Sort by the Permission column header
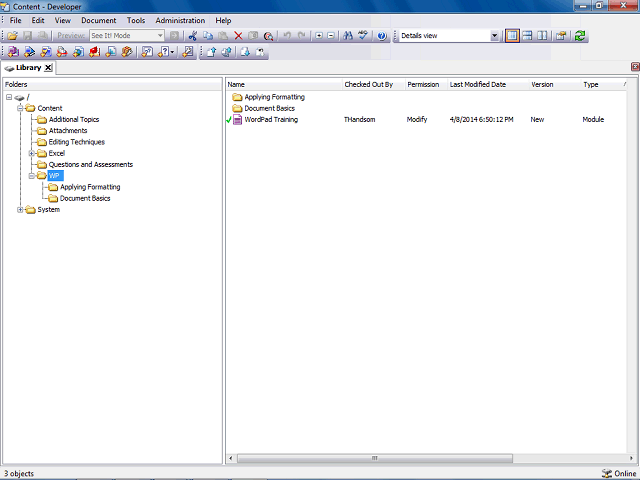The height and width of the screenshot is (480, 640). [x=426, y=84]
